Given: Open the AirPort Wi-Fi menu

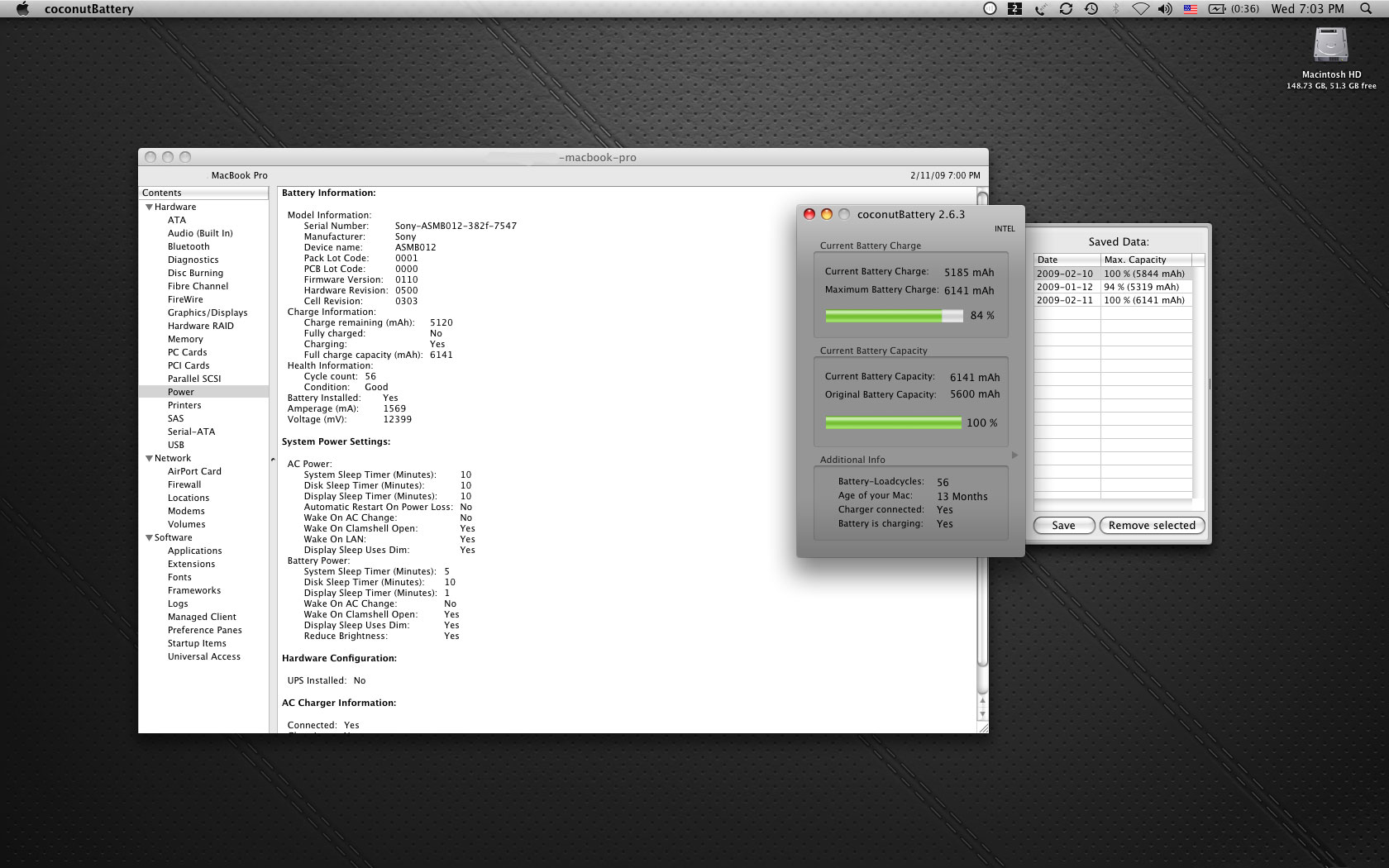Looking at the screenshot, I should 1140,9.
